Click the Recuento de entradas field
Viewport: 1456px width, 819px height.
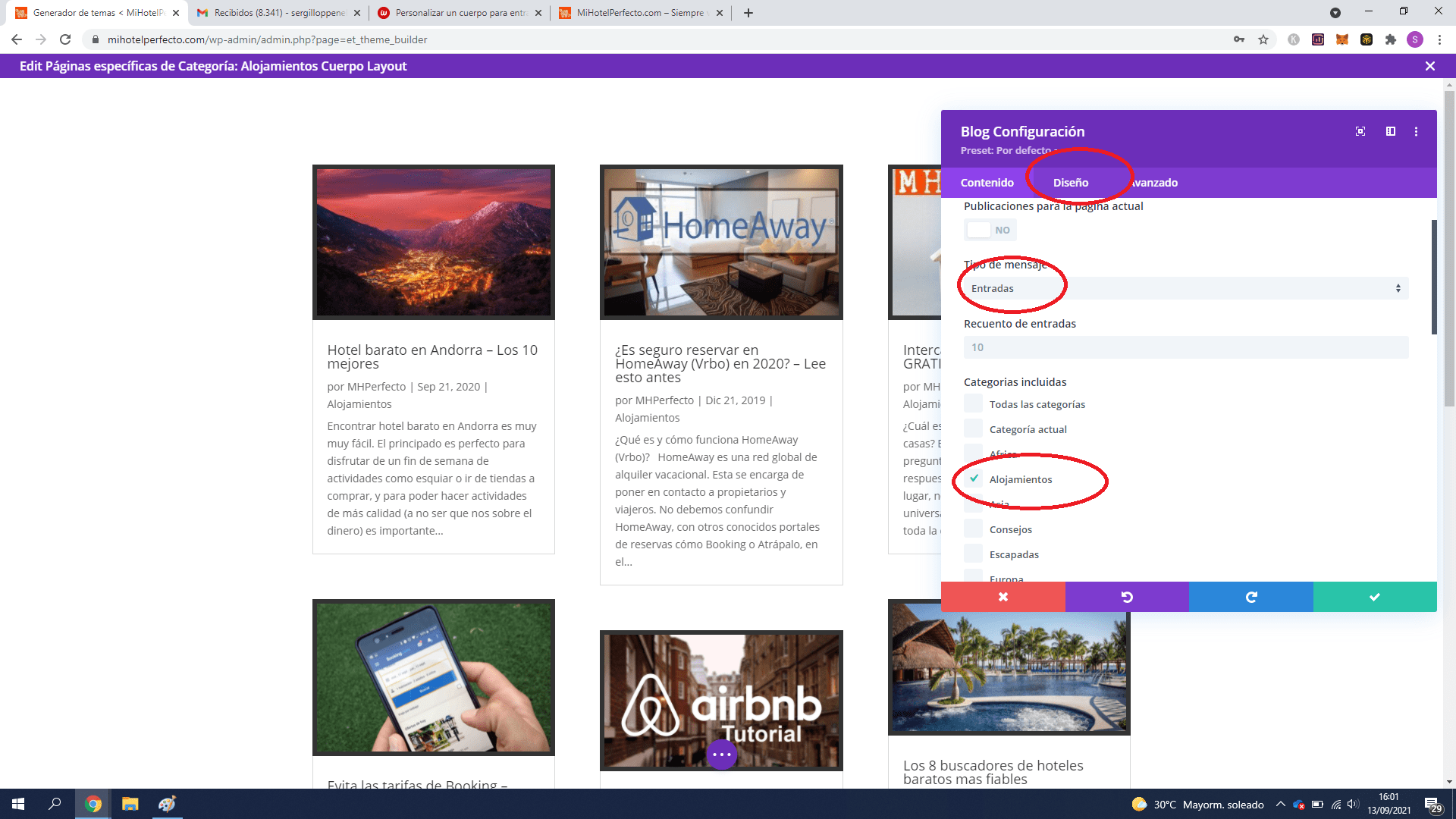coord(1186,347)
